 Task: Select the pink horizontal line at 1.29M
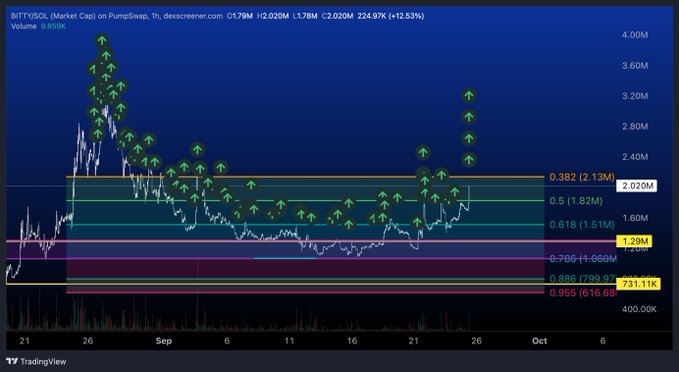[x=310, y=241]
